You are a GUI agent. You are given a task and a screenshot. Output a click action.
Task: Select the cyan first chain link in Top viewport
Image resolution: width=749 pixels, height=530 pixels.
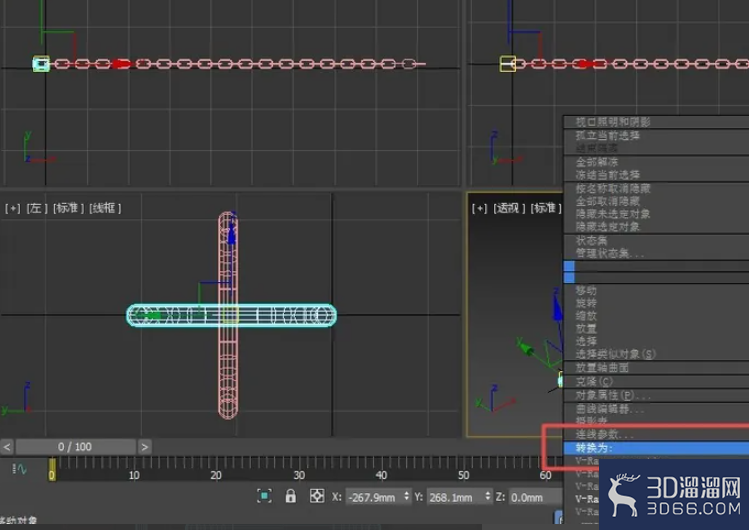[x=41, y=64]
